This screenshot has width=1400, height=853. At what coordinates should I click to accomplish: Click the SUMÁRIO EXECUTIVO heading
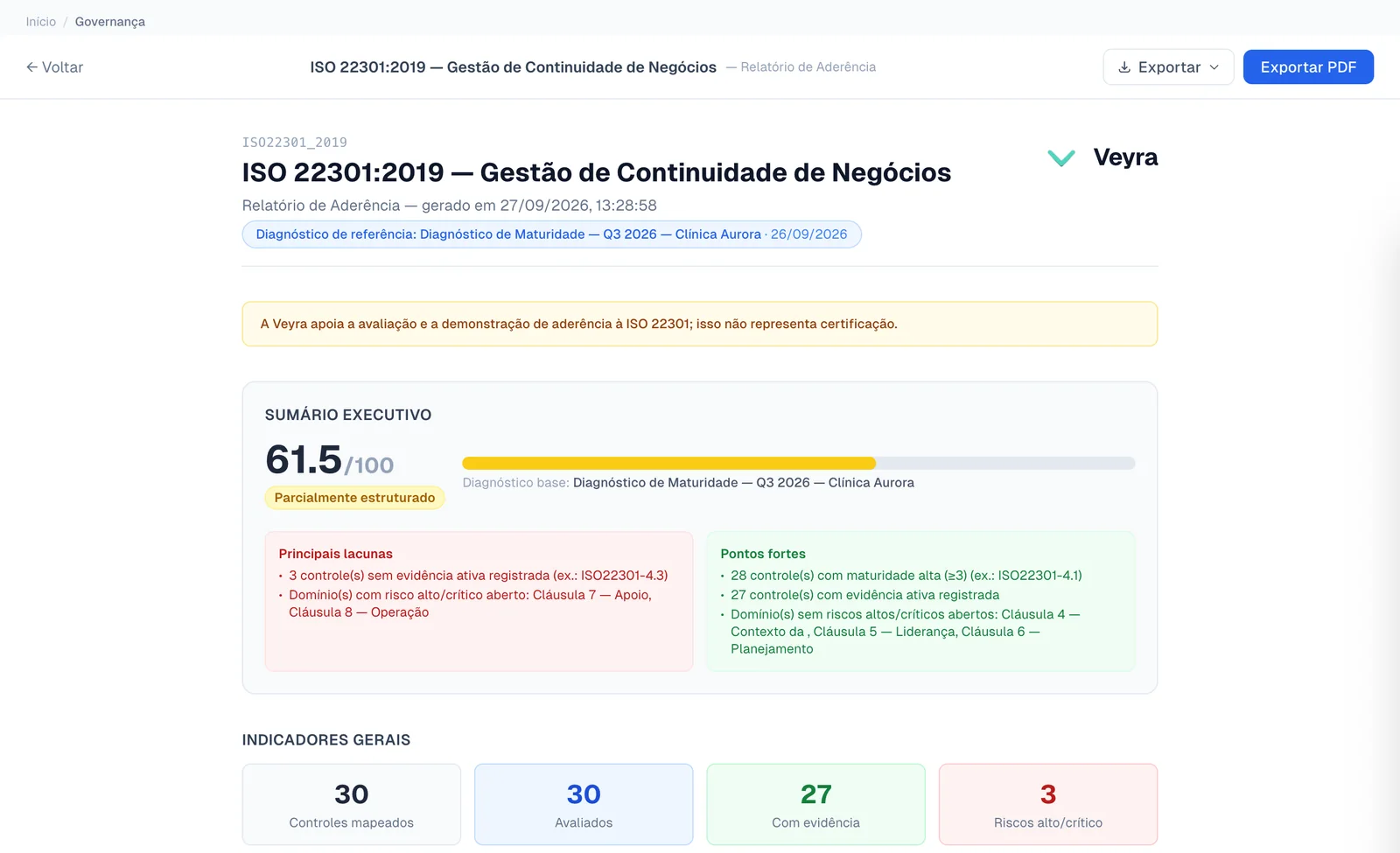click(348, 415)
